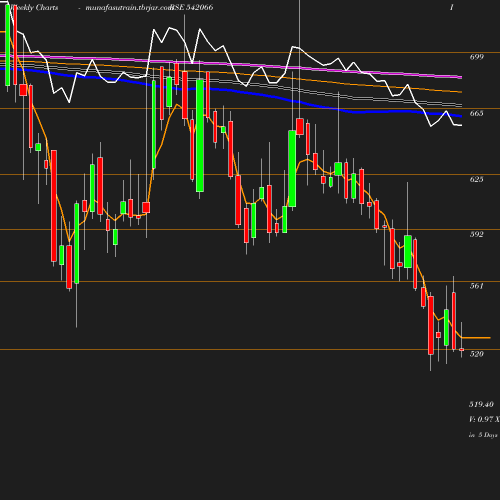Click the 699 price axis label
Viewport: 500px width, 500px height.
pos(476,57)
